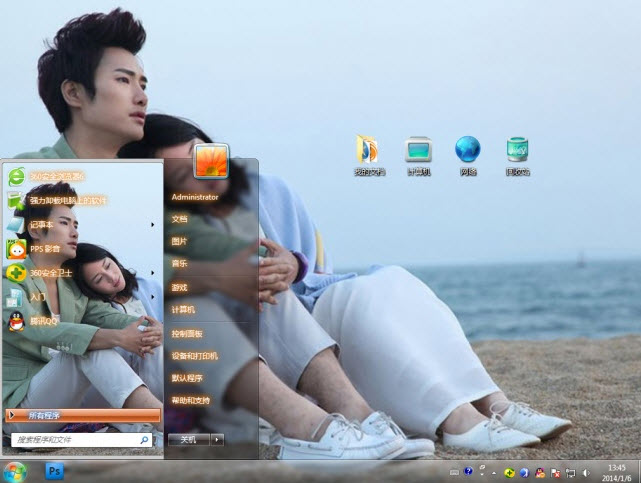
Task: Open the Administrator user folder
Action: 195,197
